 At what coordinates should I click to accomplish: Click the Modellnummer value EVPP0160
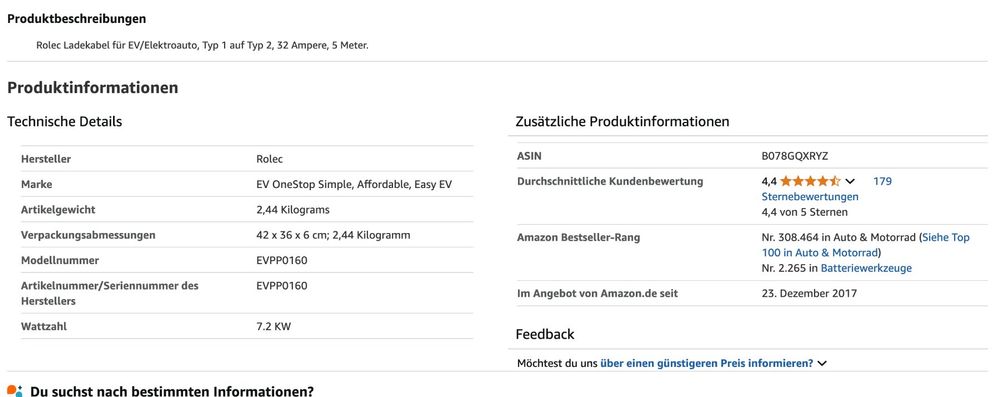(282, 260)
